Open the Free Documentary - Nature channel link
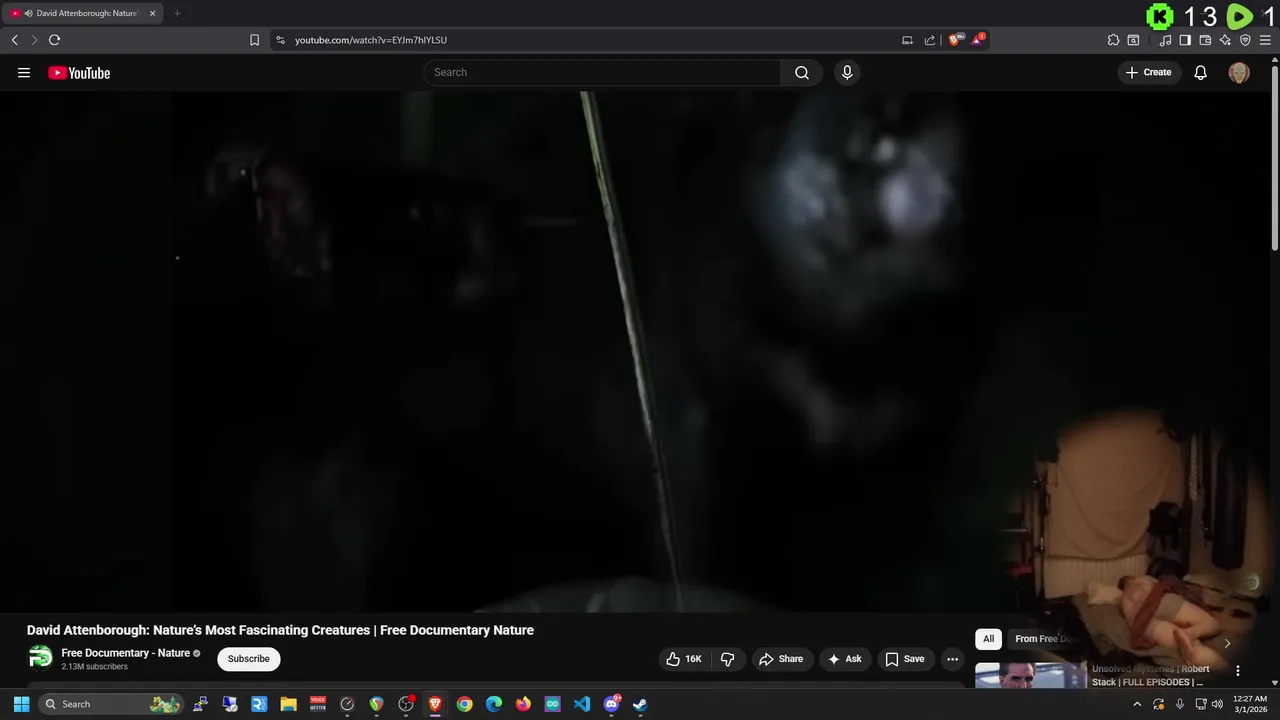The width and height of the screenshot is (1280, 720). pyautogui.click(x=126, y=653)
